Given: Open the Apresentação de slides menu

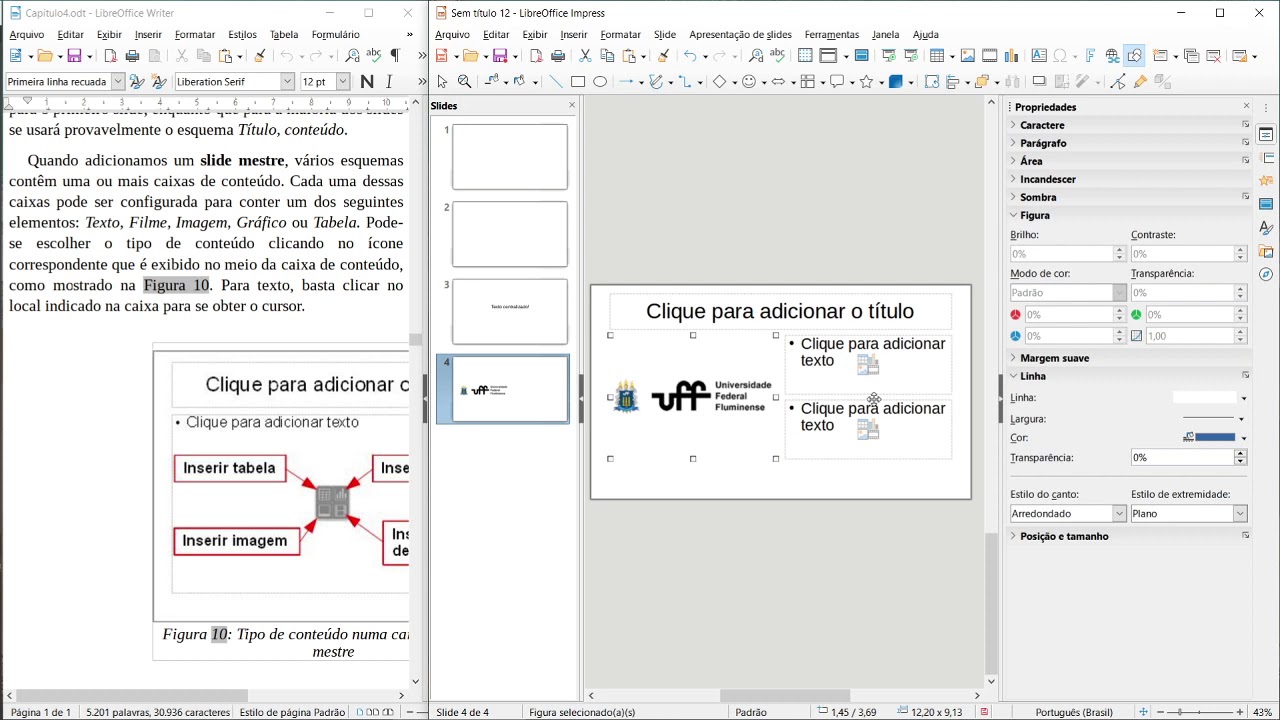Looking at the screenshot, I should 740,35.
